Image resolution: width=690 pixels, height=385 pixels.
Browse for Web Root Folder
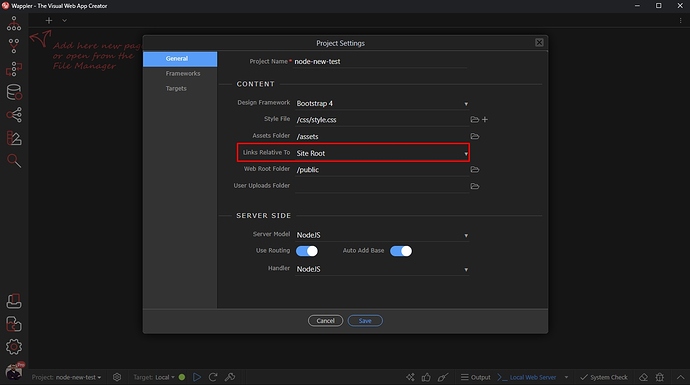[x=474, y=169]
